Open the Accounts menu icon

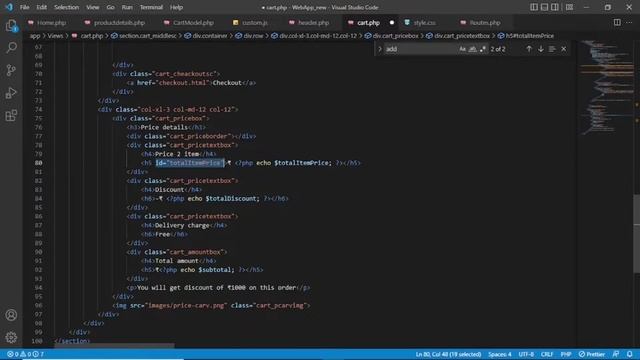(x=11, y=315)
